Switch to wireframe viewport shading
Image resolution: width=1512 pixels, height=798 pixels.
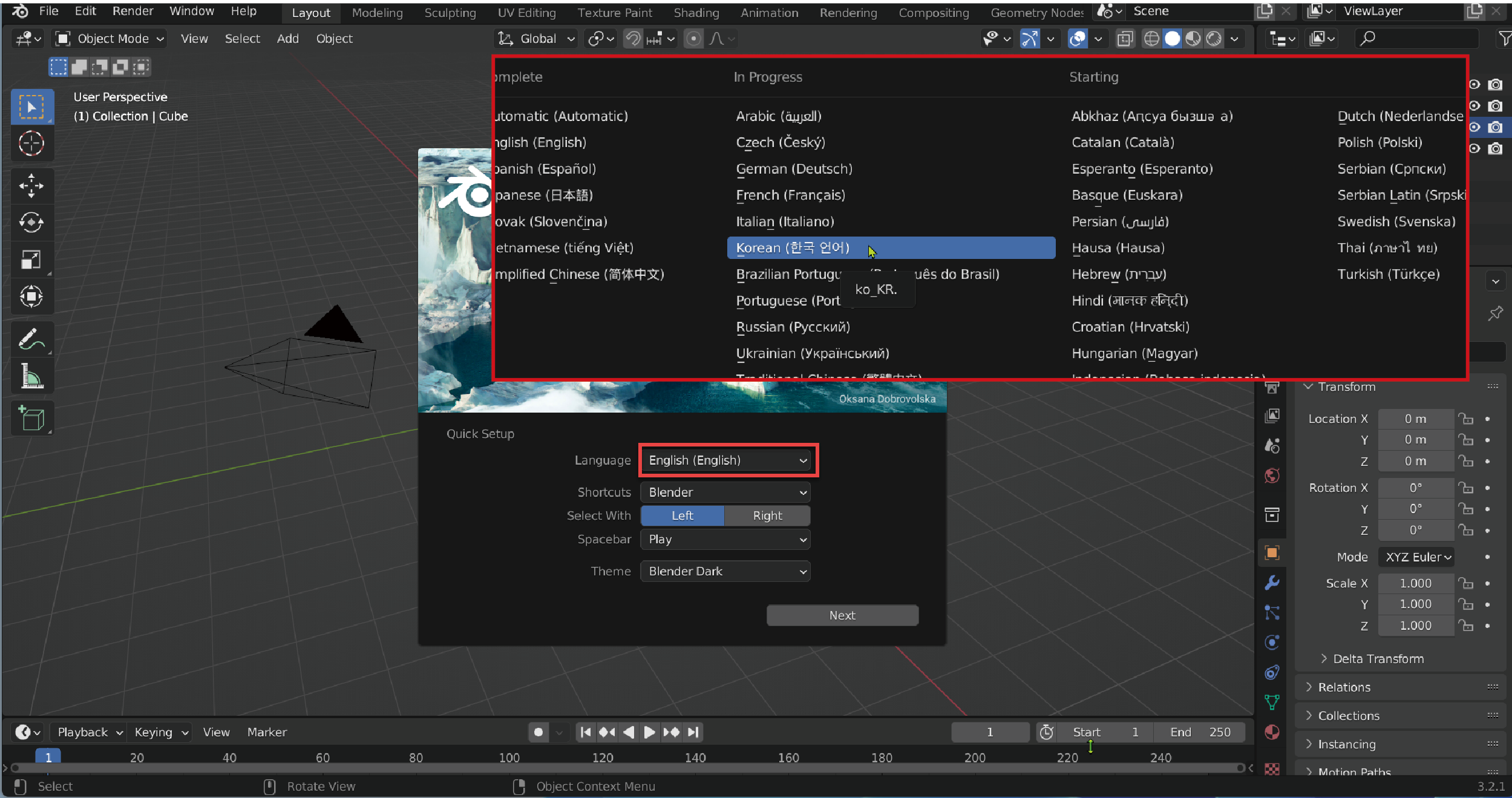tap(1151, 39)
